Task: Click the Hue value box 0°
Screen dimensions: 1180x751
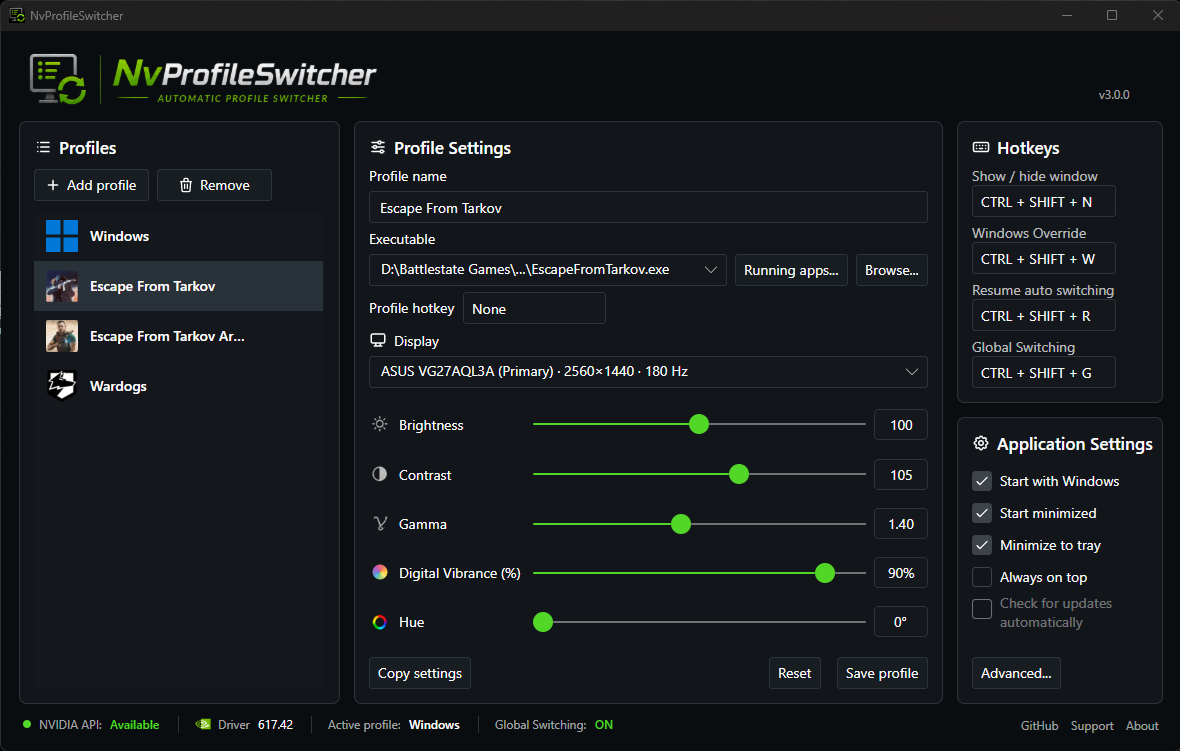Action: [901, 622]
